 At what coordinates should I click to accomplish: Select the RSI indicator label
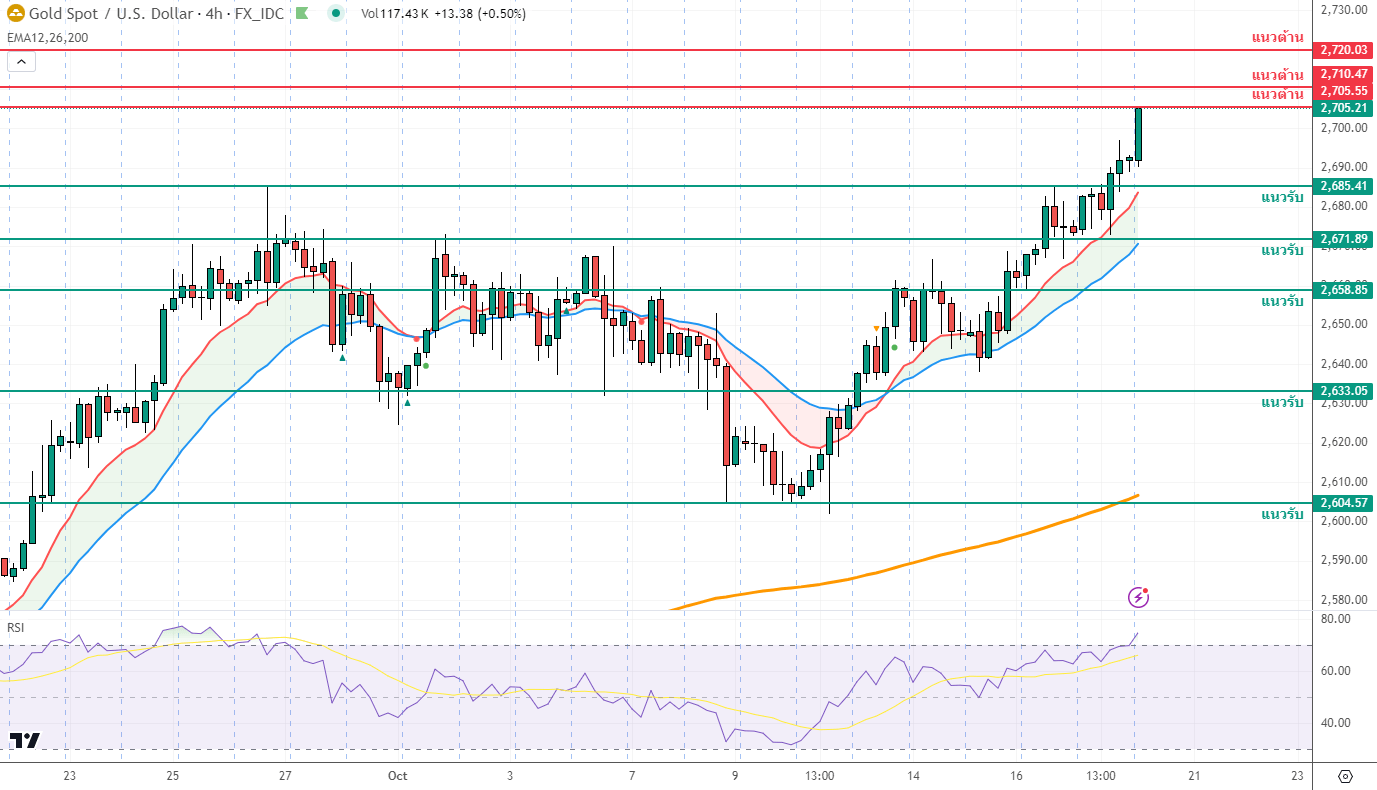pos(16,627)
